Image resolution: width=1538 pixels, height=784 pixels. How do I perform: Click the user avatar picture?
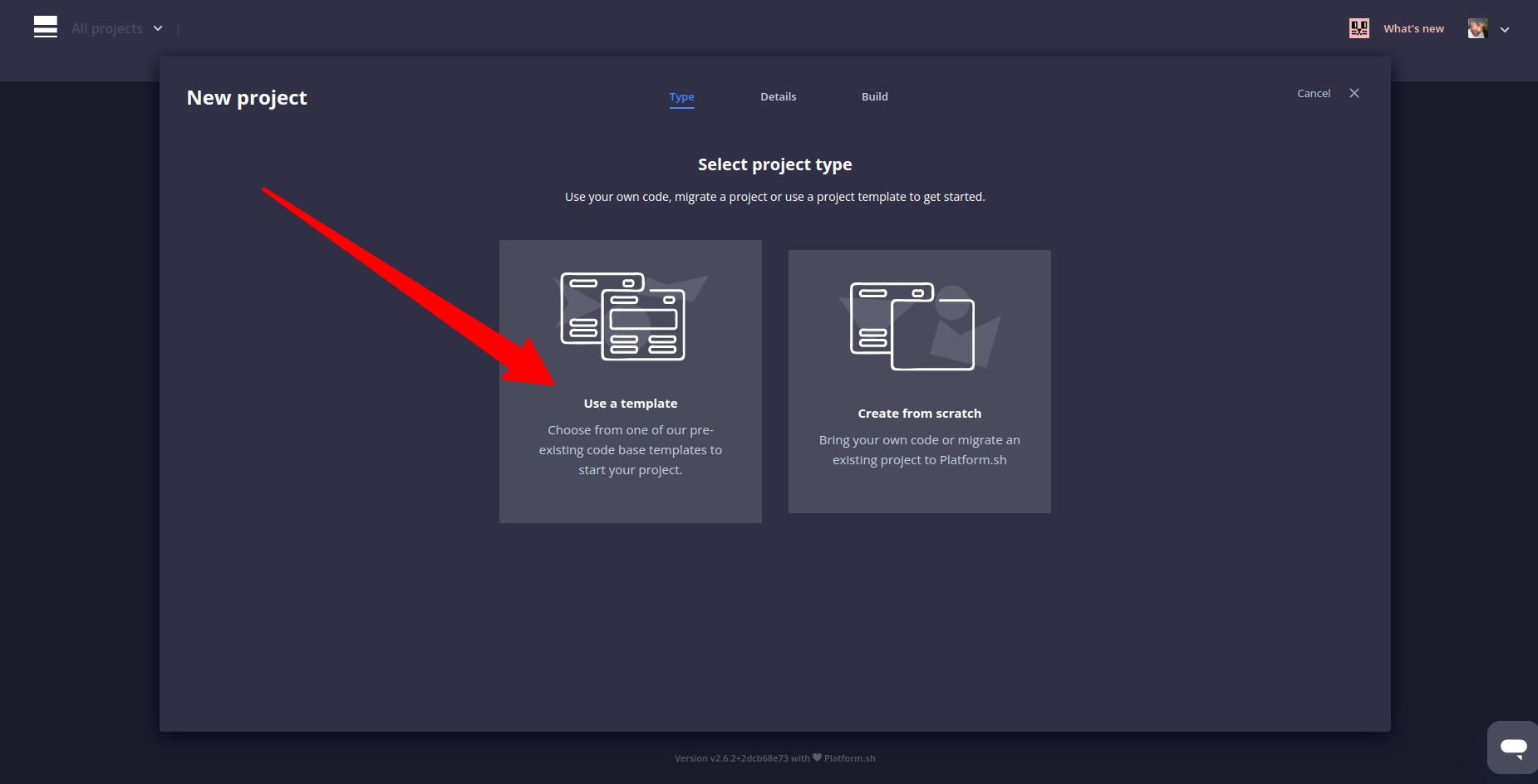click(1477, 28)
